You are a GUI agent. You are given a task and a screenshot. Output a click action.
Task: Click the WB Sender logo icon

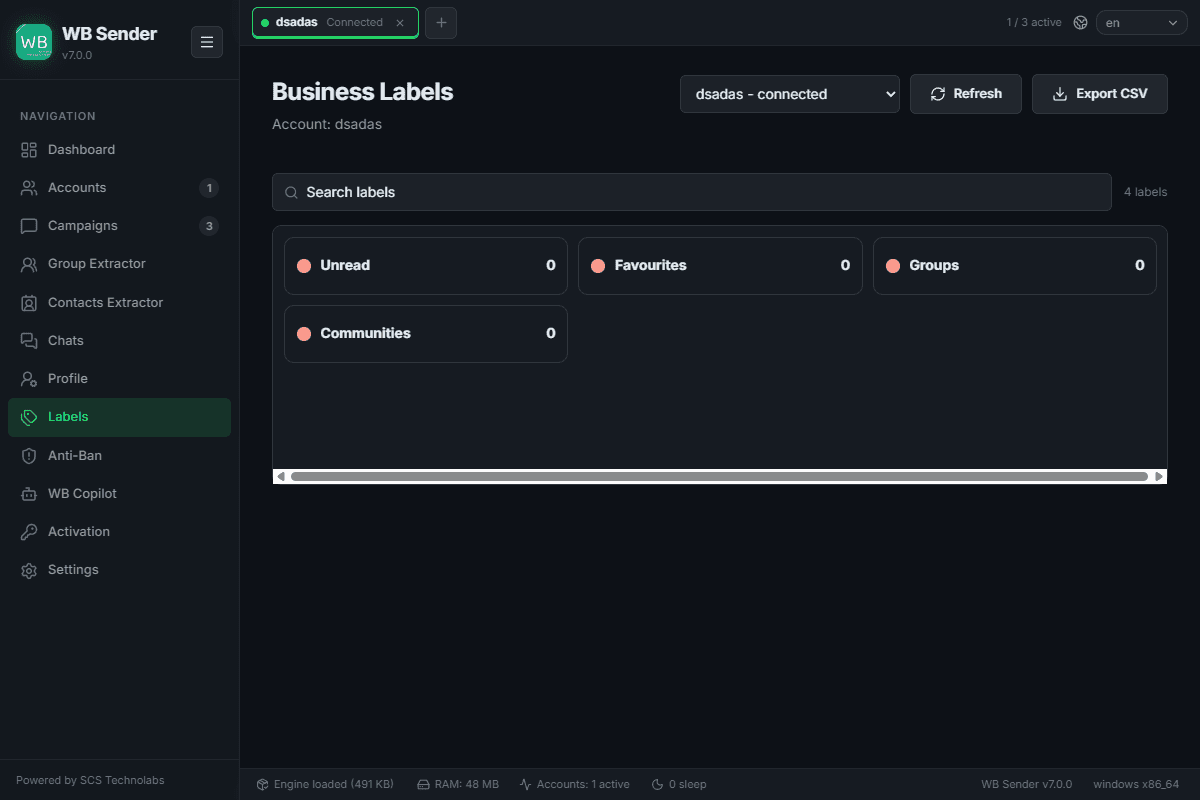[34, 42]
